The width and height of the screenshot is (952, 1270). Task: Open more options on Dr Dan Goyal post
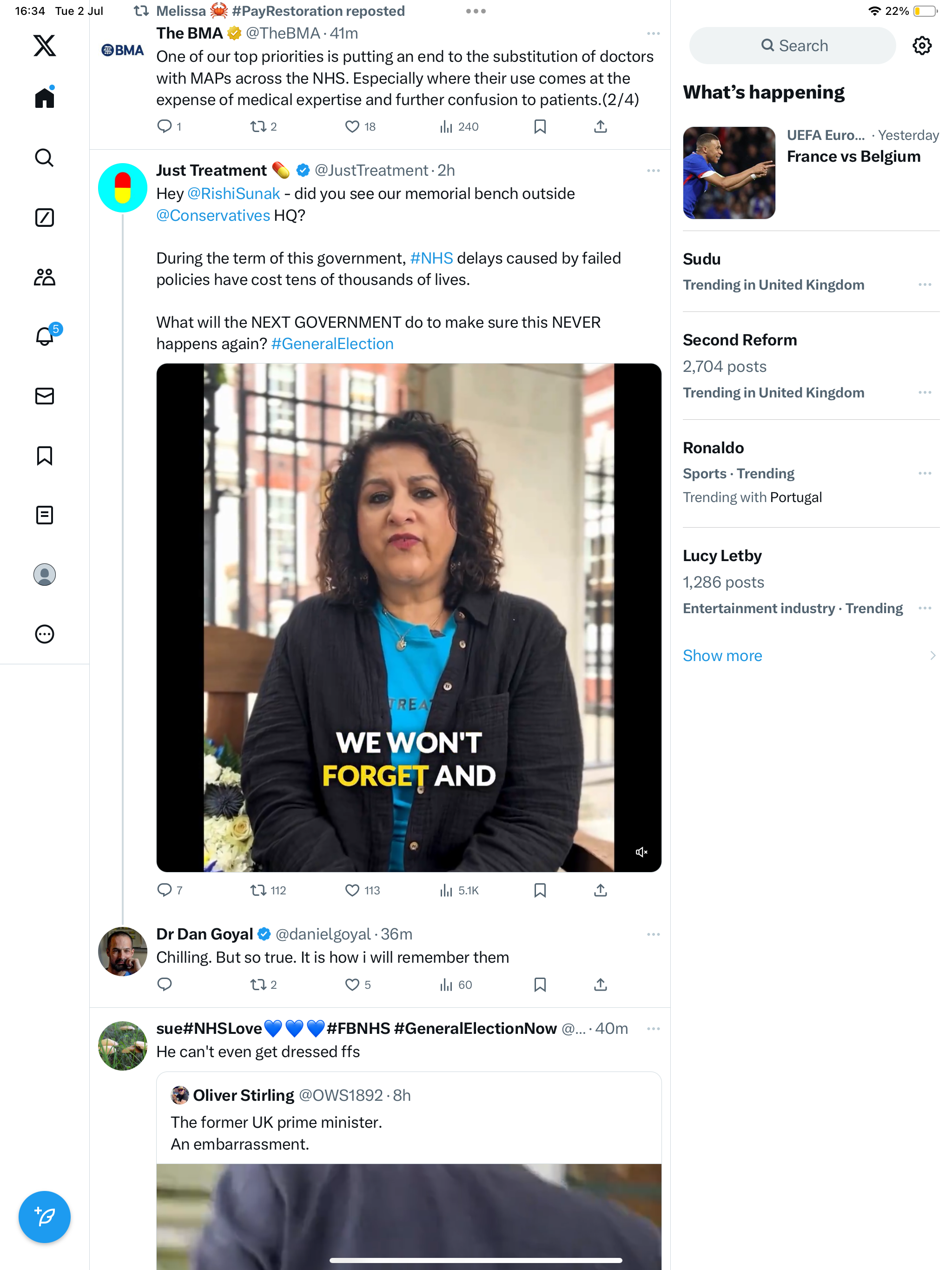point(653,934)
